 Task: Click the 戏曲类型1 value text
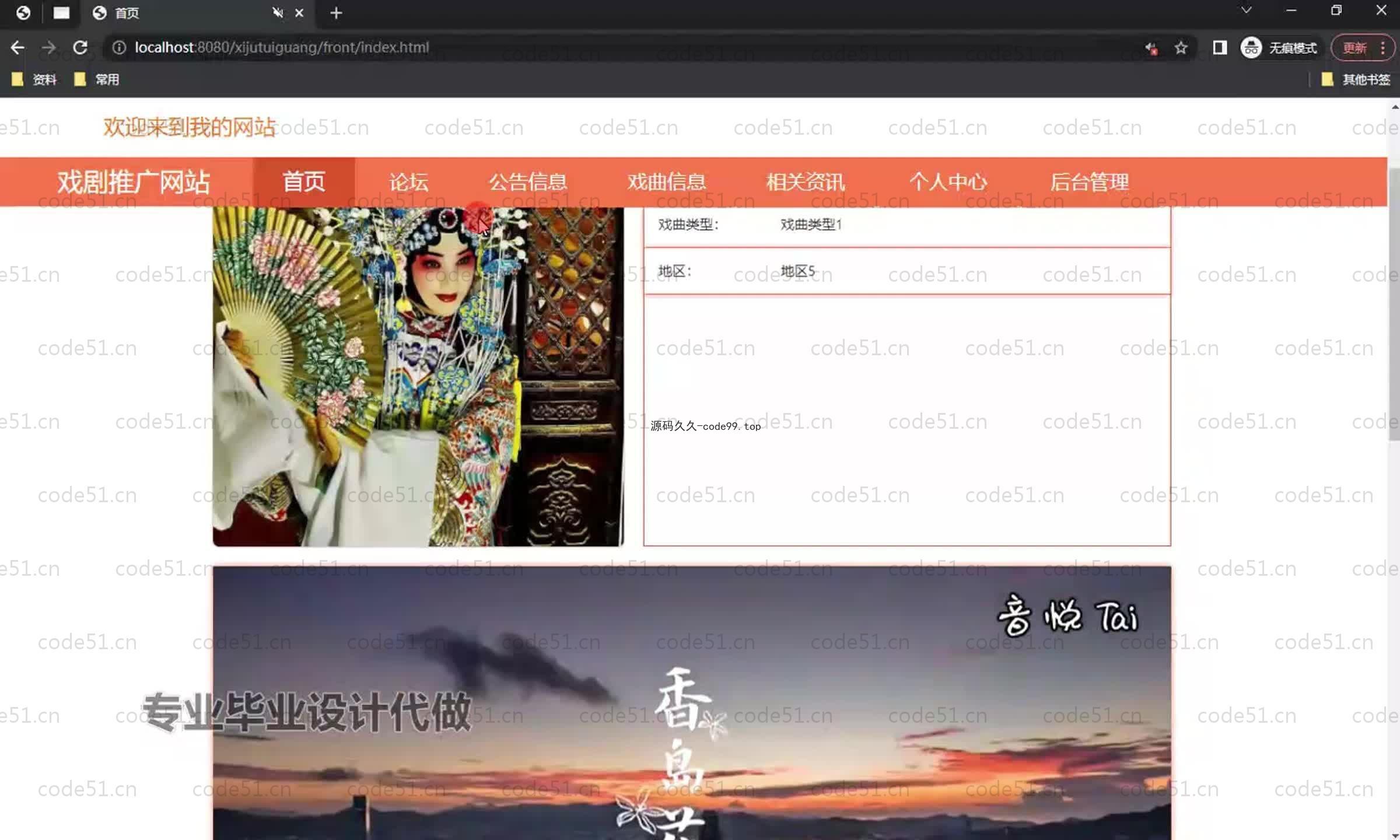click(x=811, y=225)
